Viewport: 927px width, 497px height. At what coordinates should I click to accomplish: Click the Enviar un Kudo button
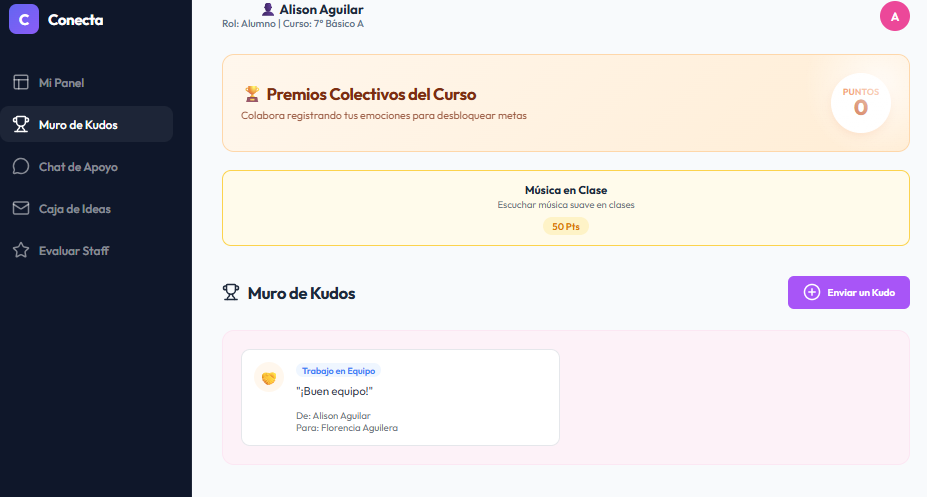[848, 293]
